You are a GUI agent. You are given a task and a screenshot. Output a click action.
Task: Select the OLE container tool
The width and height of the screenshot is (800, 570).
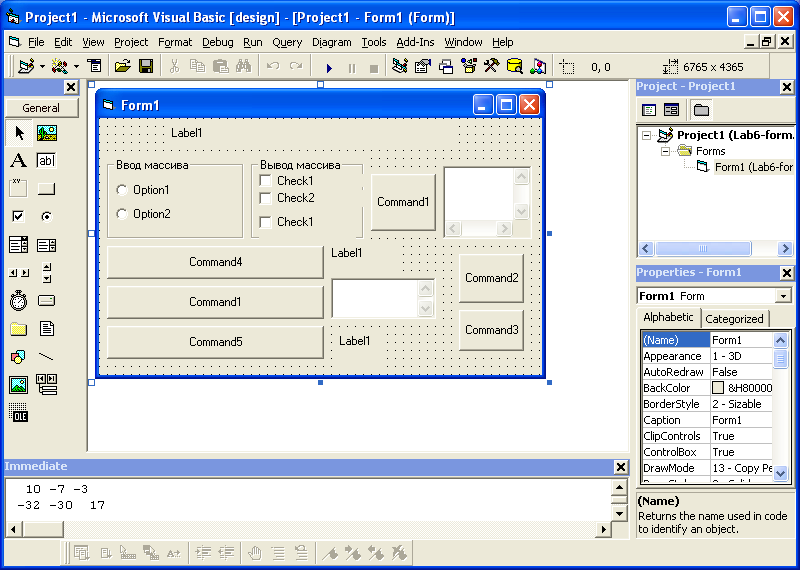point(19,412)
